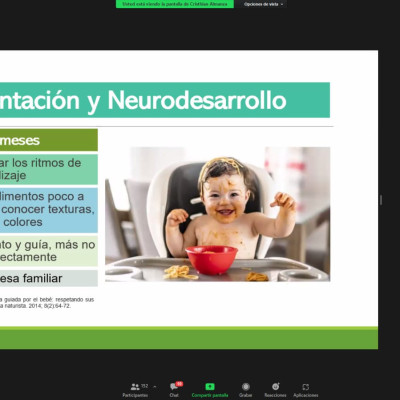Click the green Compartir pantalla icon

[210, 387]
